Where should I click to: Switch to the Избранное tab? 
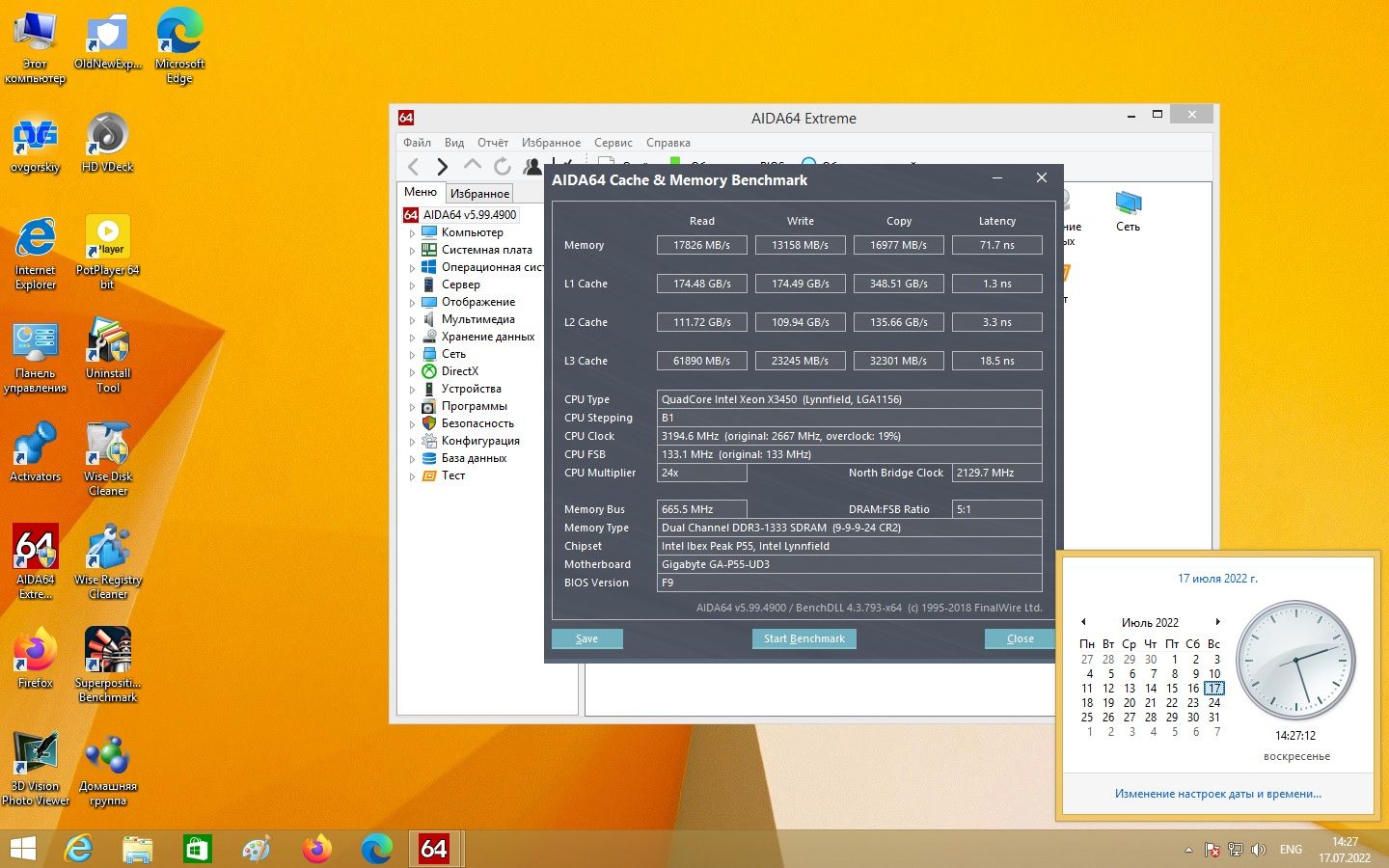tap(479, 193)
